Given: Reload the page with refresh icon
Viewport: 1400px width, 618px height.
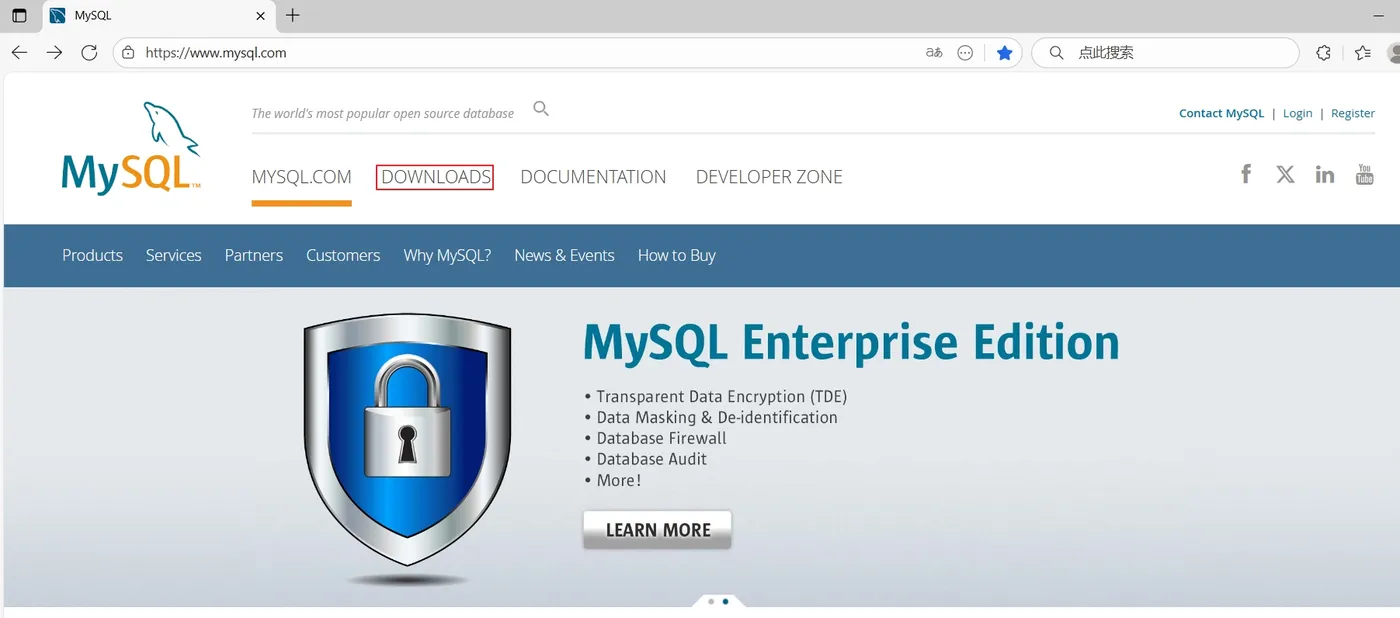Looking at the screenshot, I should coord(89,53).
